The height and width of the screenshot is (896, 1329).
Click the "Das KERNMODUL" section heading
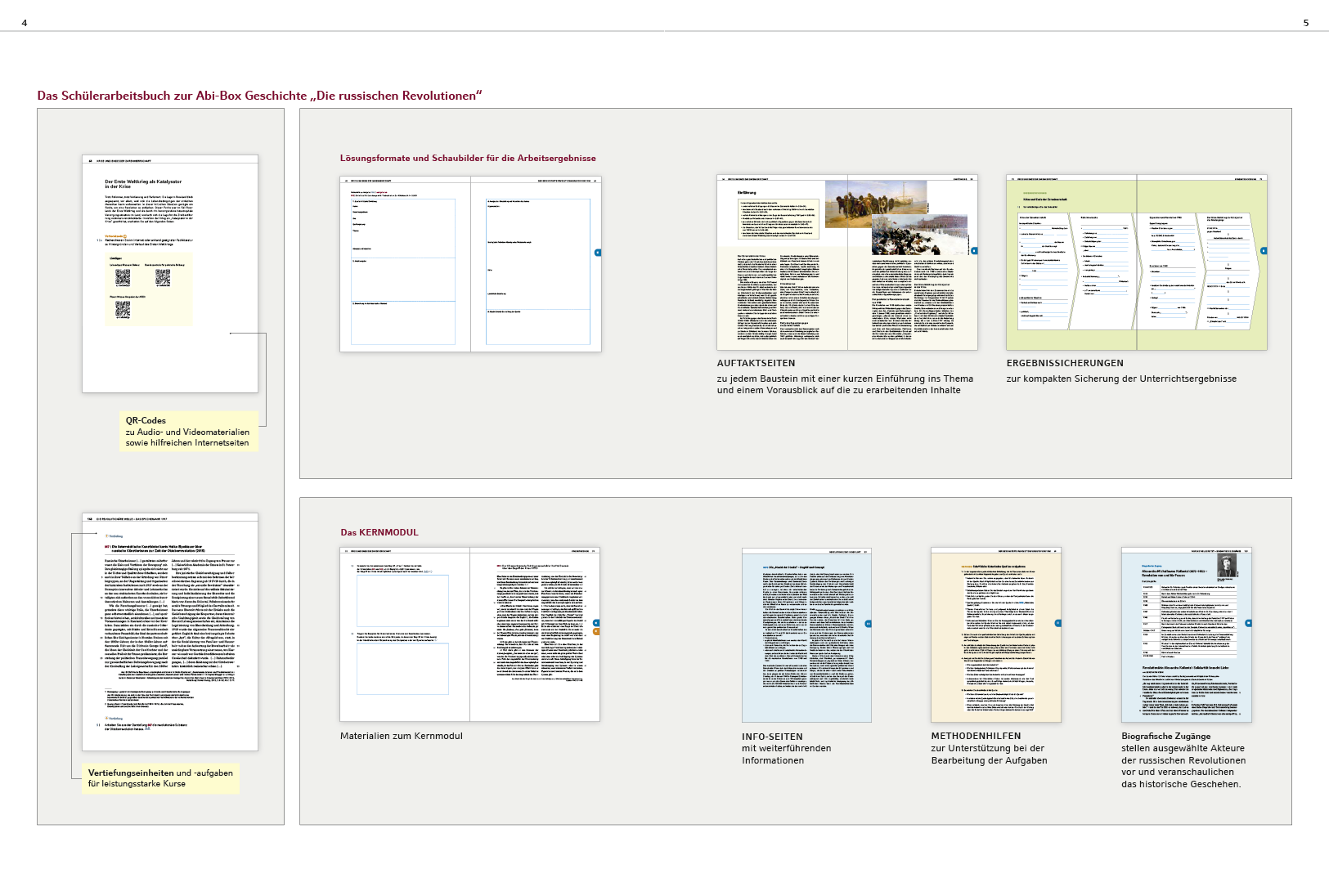pyautogui.click(x=379, y=532)
